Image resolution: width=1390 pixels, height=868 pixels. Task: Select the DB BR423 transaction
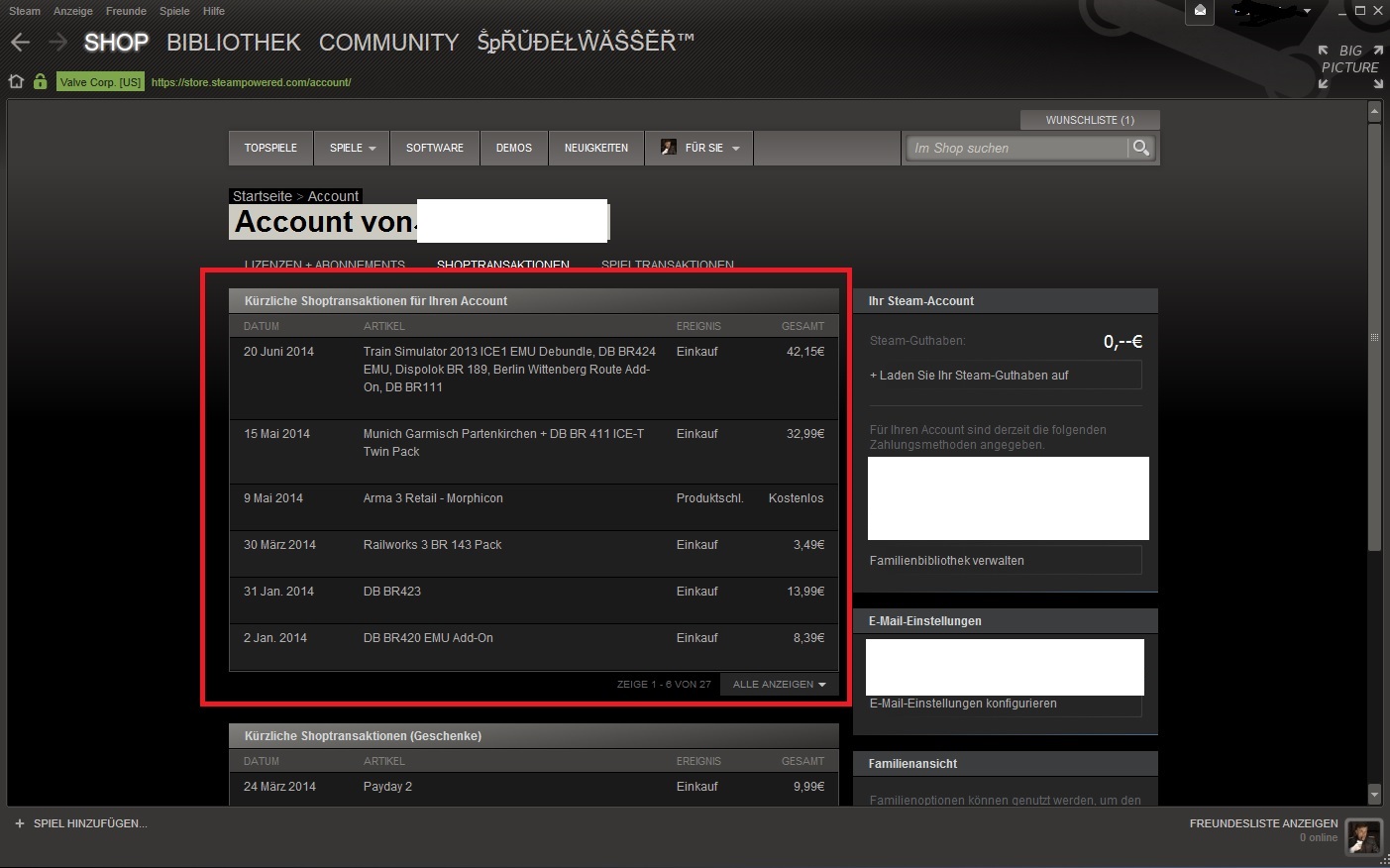click(x=392, y=592)
